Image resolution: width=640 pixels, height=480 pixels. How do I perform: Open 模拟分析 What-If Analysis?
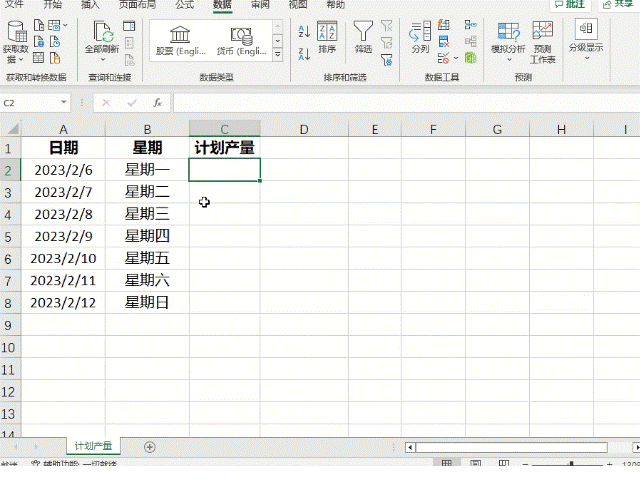coord(508,42)
